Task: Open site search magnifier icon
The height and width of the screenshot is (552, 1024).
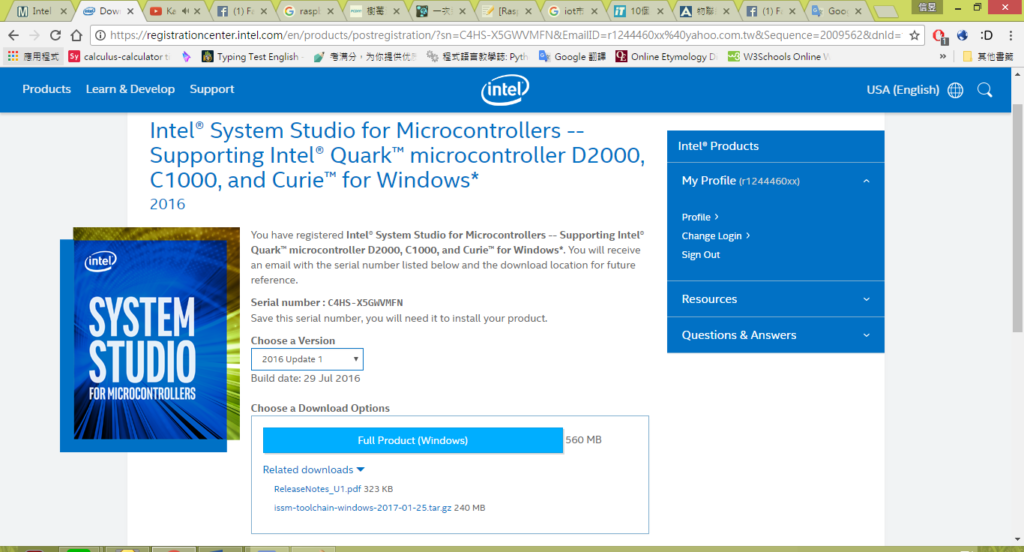Action: pos(985,90)
